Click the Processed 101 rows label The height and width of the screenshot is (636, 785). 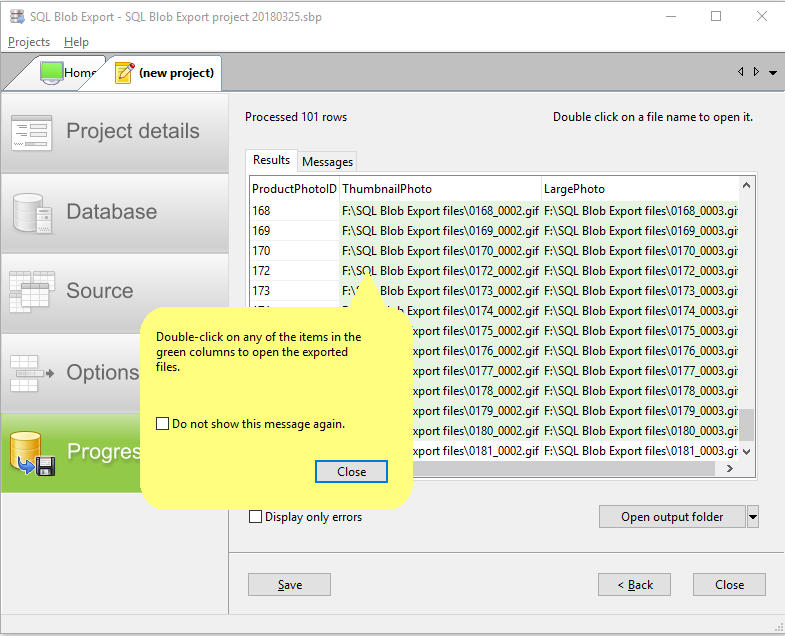[x=296, y=117]
